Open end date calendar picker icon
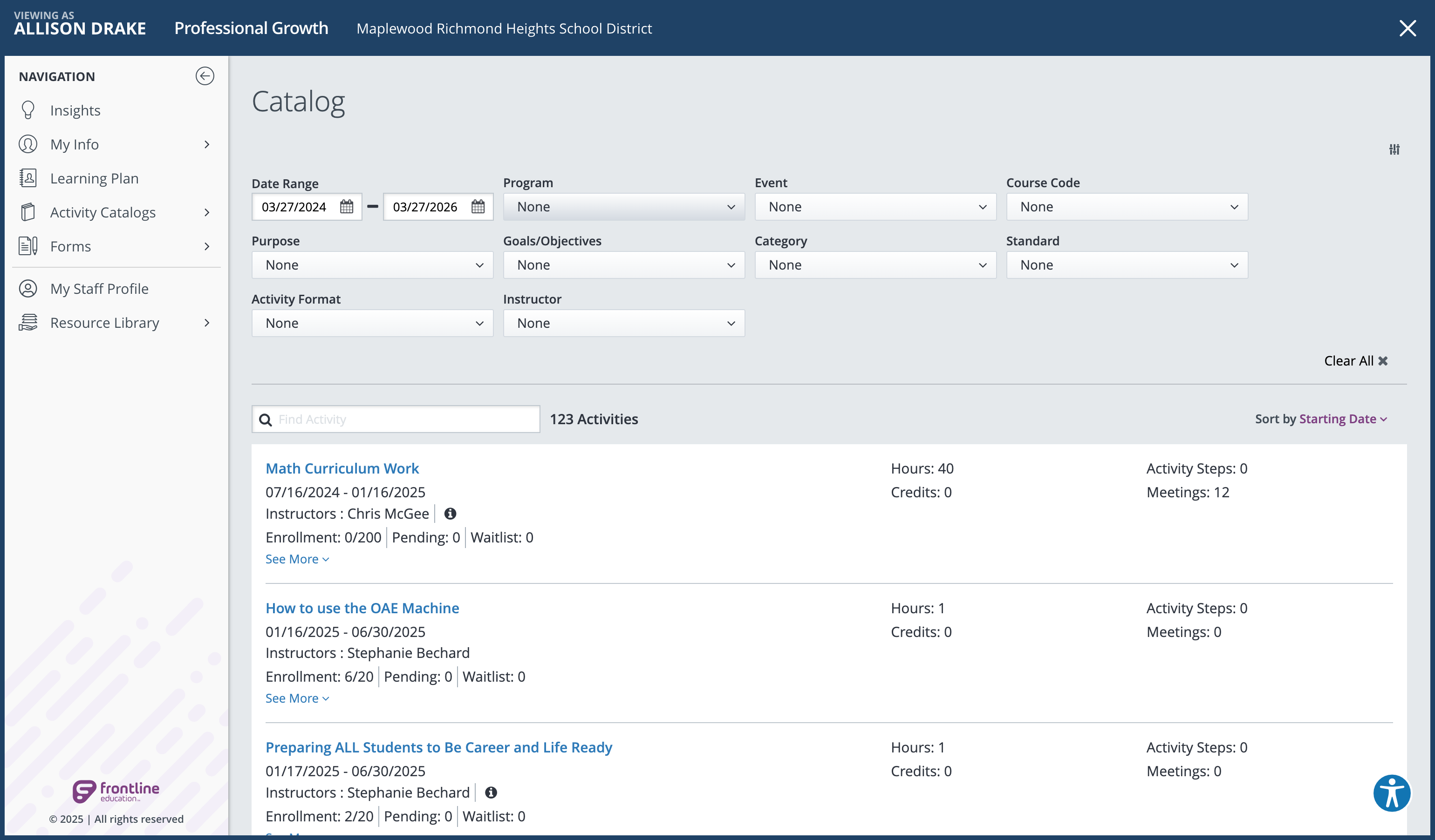This screenshot has height=840, width=1435. (x=478, y=207)
